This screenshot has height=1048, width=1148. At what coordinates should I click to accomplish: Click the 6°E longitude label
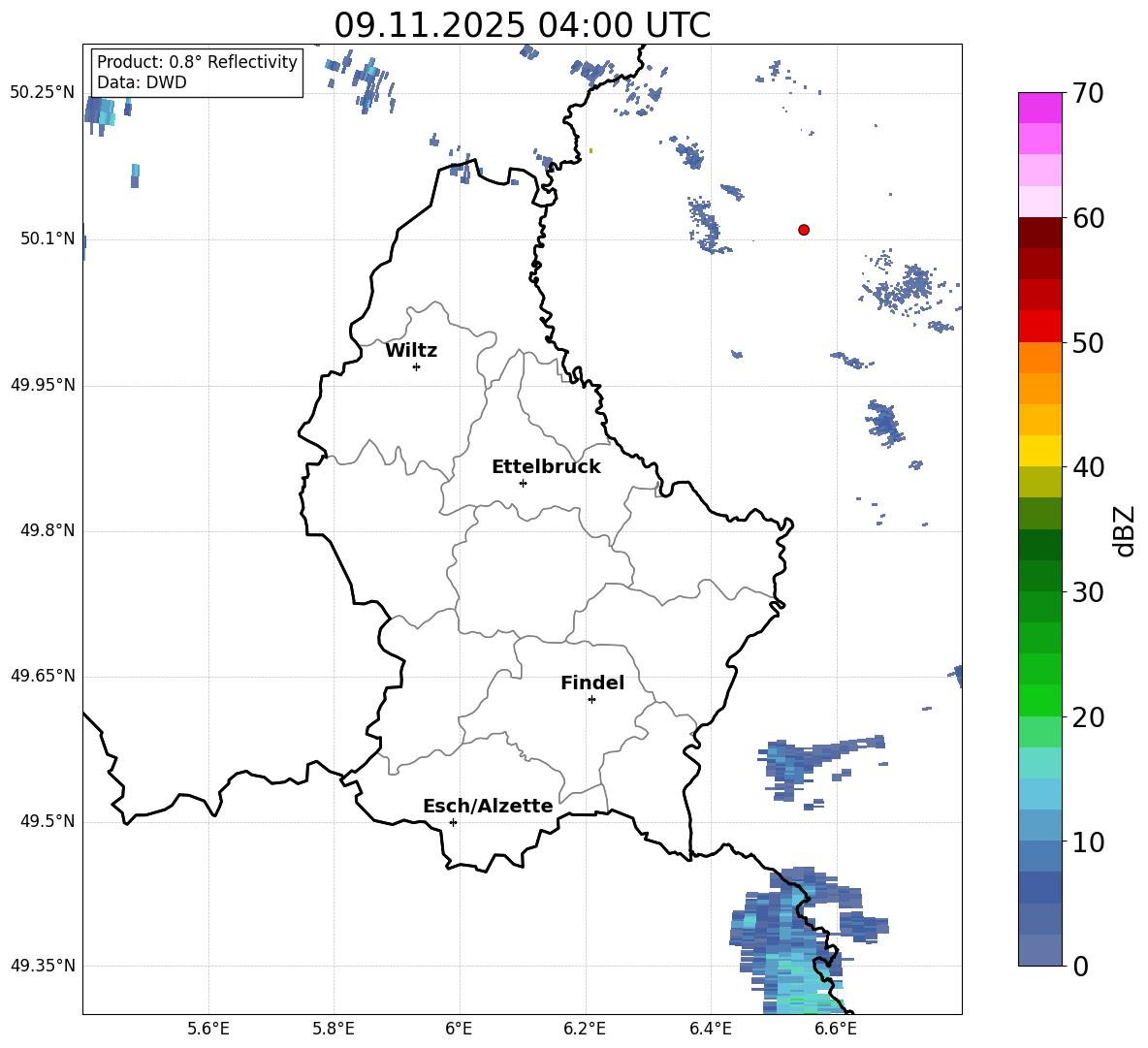click(x=459, y=1029)
